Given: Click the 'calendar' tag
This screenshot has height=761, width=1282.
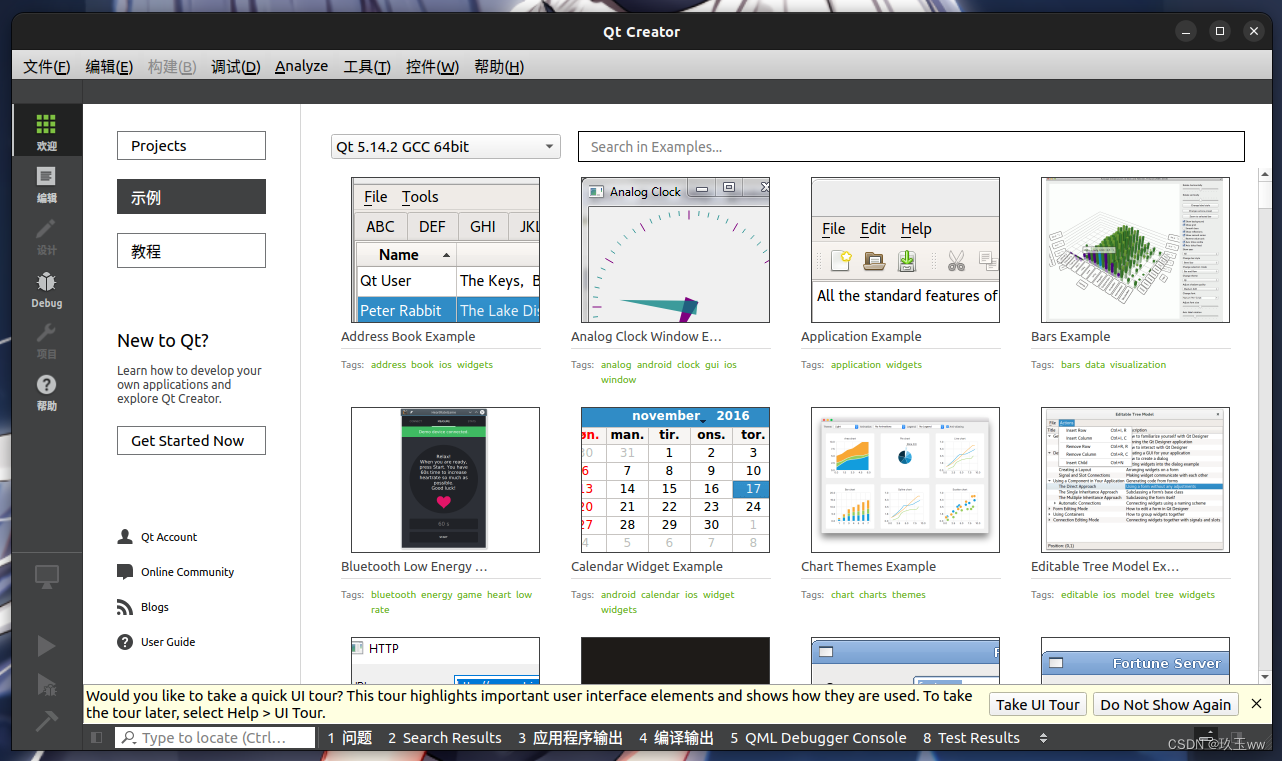Looking at the screenshot, I should (660, 595).
